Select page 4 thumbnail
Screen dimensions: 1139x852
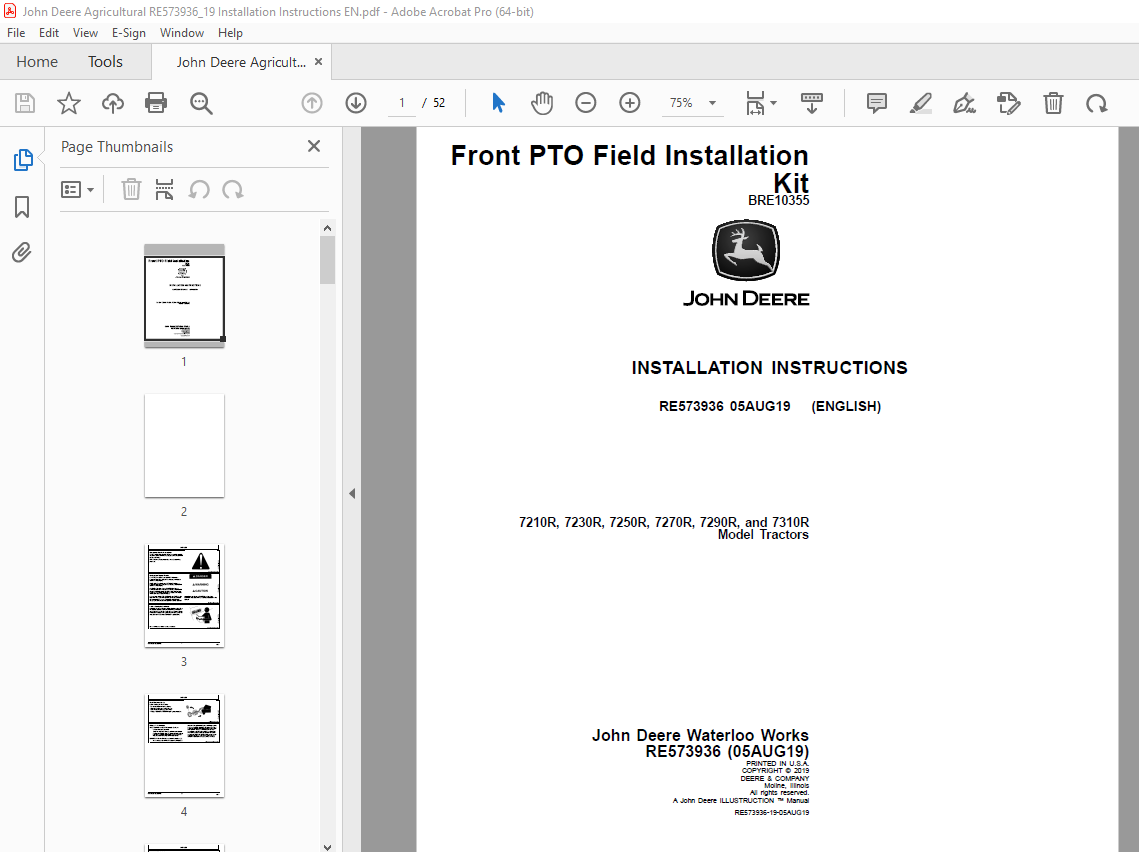coord(185,746)
